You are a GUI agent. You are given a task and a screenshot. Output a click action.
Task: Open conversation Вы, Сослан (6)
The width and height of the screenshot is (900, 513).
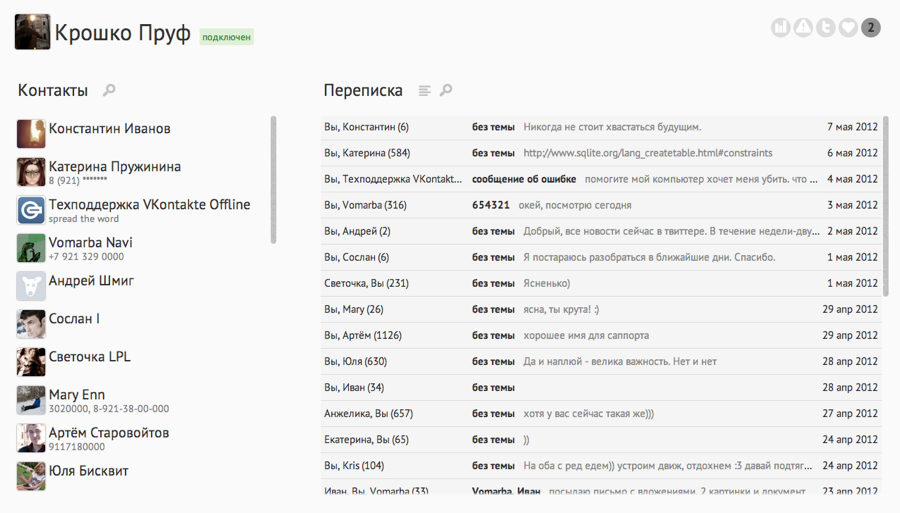(x=601, y=257)
